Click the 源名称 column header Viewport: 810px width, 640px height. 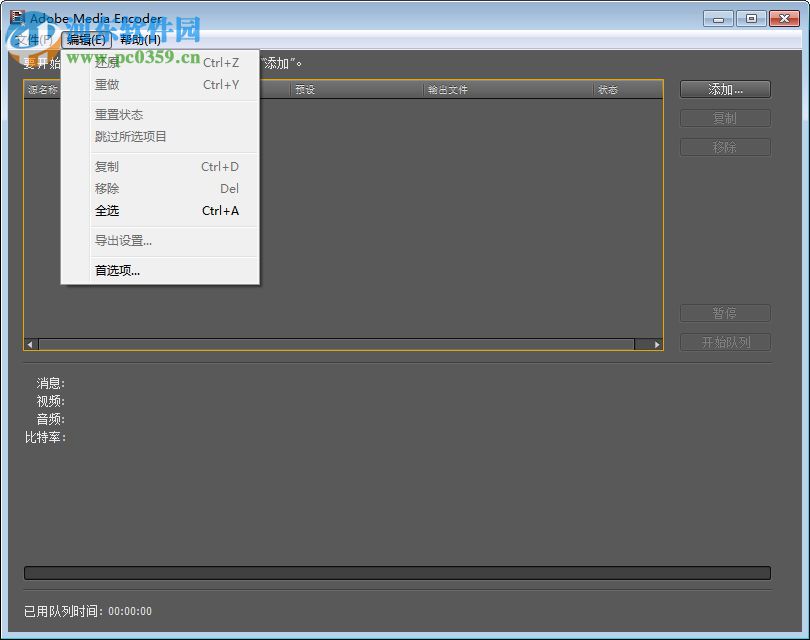coord(44,89)
